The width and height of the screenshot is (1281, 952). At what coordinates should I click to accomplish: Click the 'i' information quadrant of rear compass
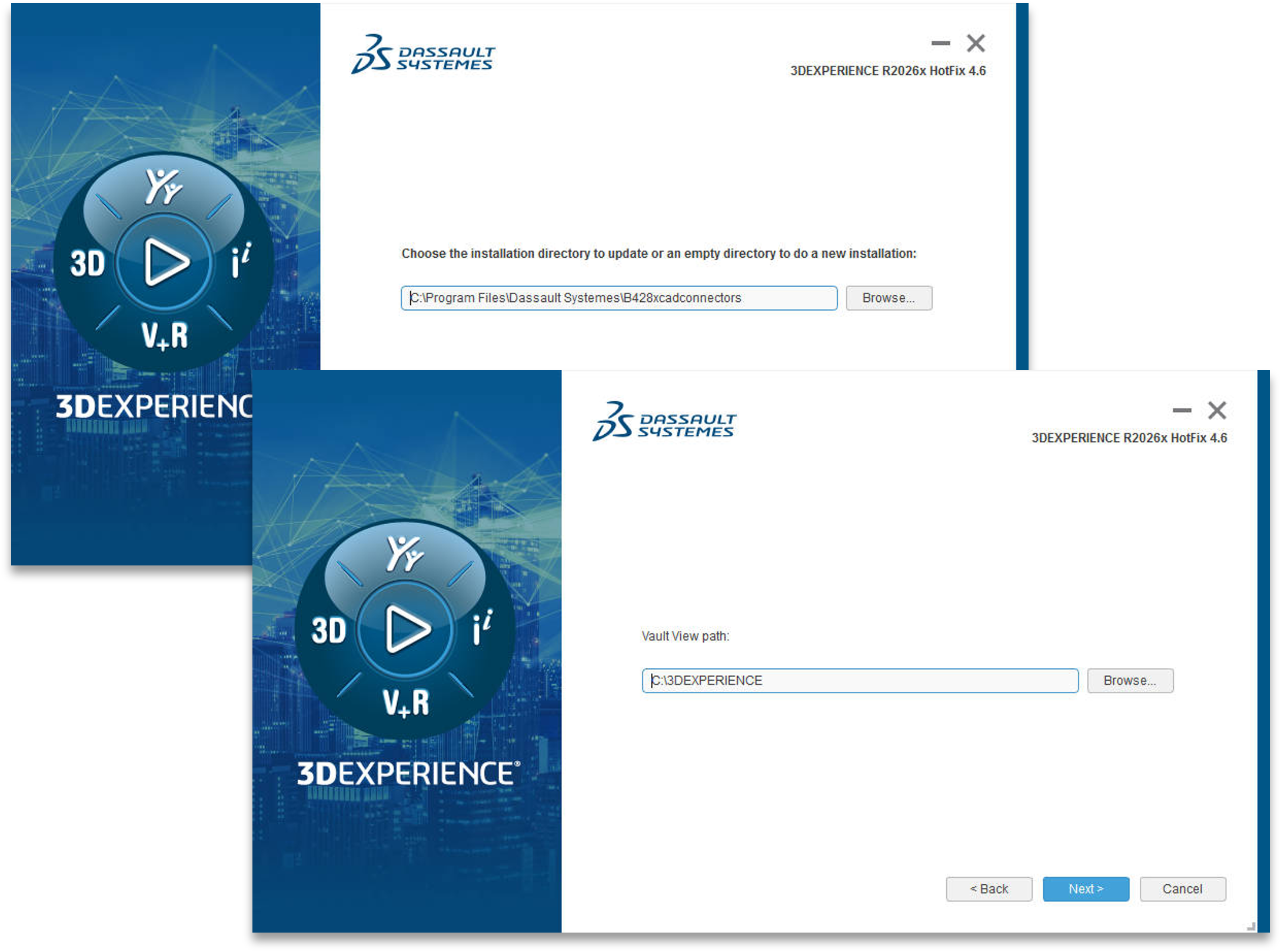(241, 260)
